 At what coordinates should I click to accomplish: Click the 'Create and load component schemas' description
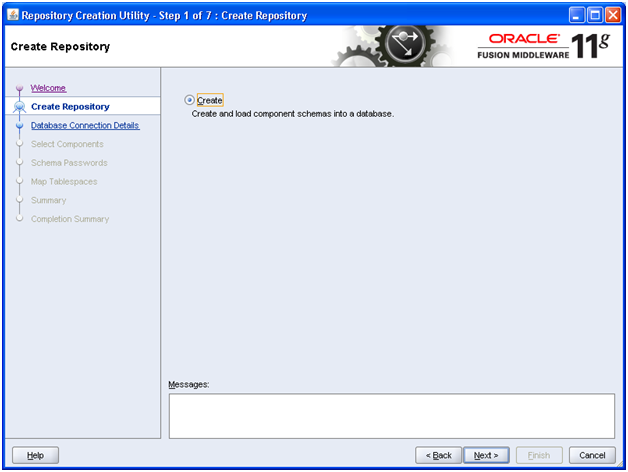coord(293,114)
